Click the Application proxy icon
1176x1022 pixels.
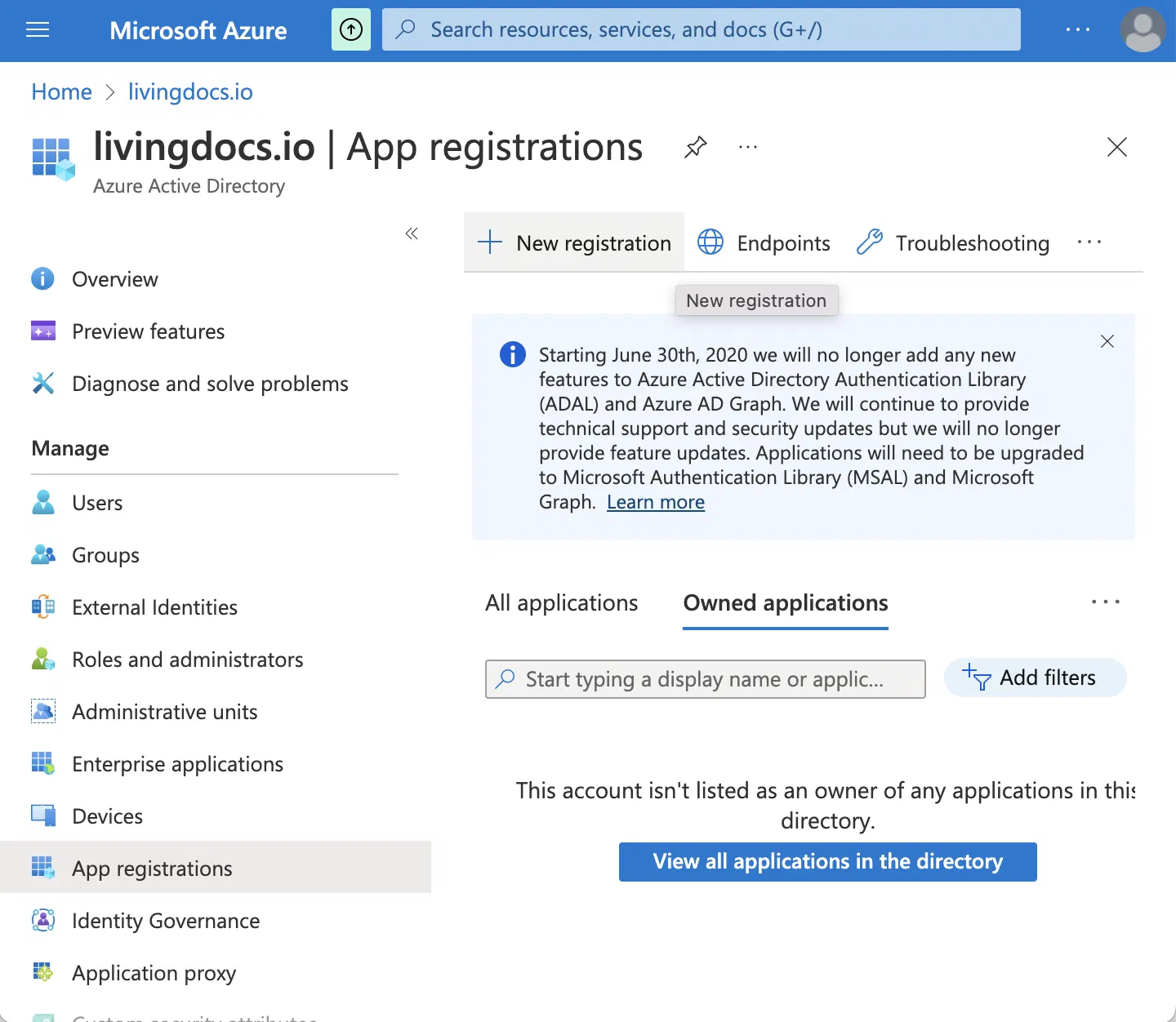pos(43,972)
